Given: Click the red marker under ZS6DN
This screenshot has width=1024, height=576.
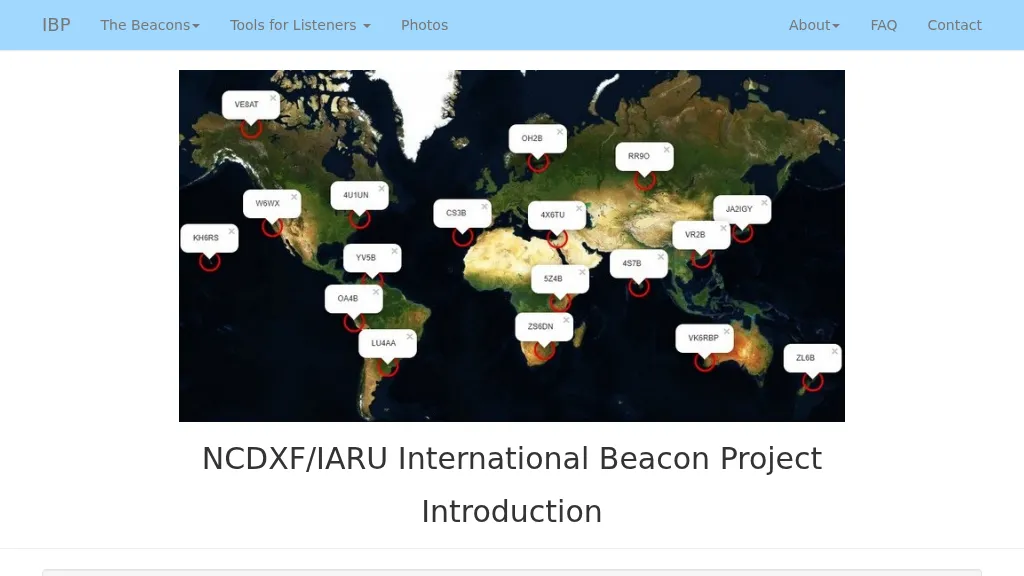Looking at the screenshot, I should [x=544, y=351].
